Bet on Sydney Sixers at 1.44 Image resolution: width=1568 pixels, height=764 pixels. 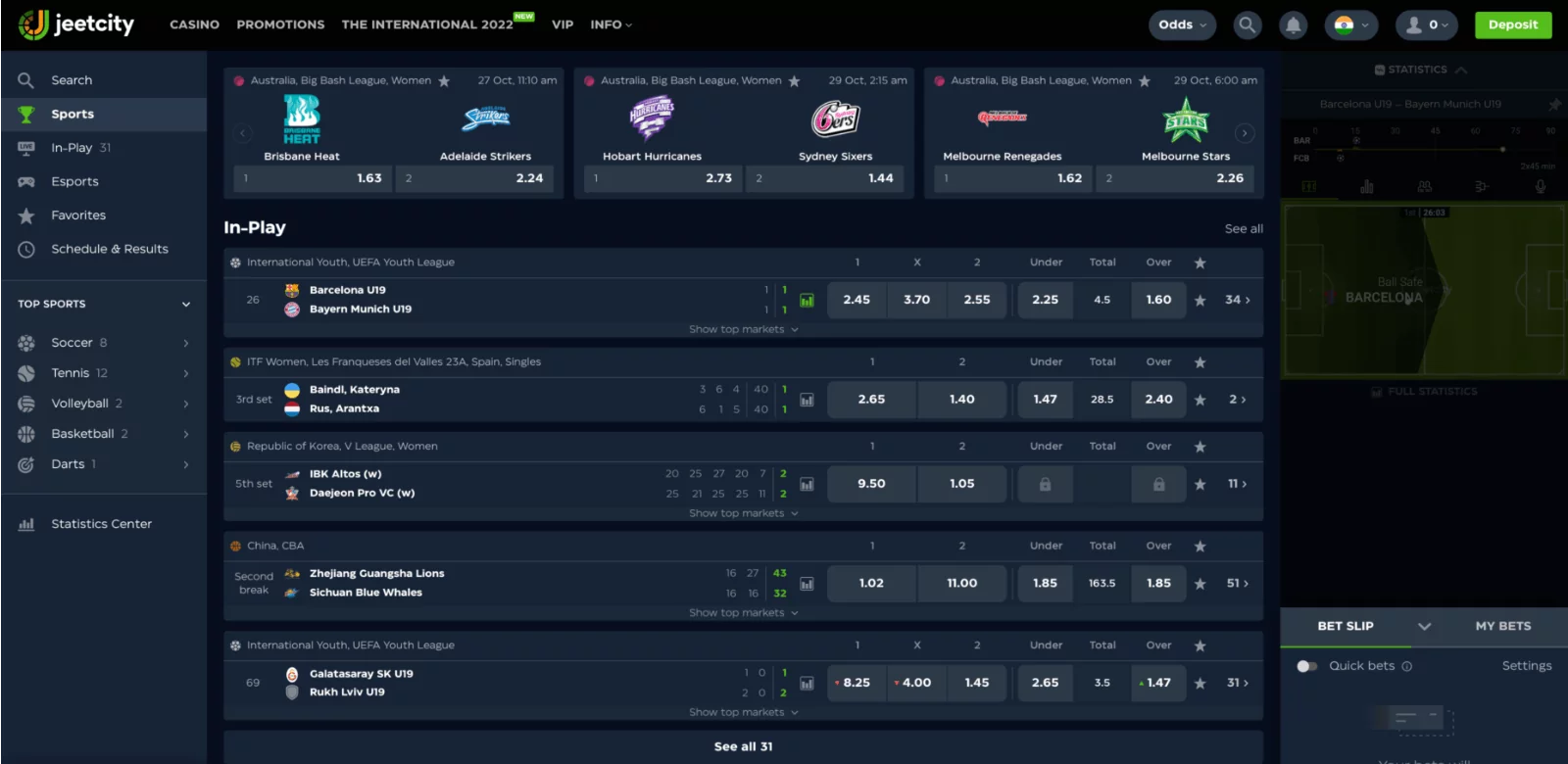pyautogui.click(x=824, y=178)
